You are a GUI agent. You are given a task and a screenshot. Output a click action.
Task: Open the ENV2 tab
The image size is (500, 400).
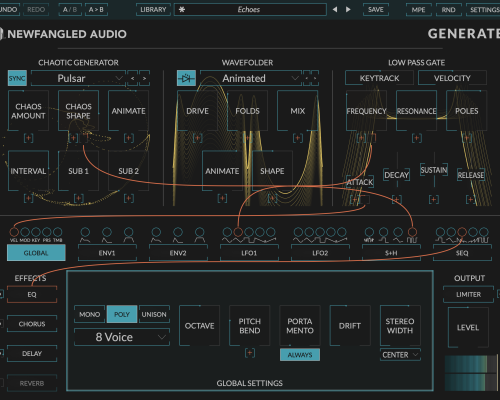[x=178, y=253]
